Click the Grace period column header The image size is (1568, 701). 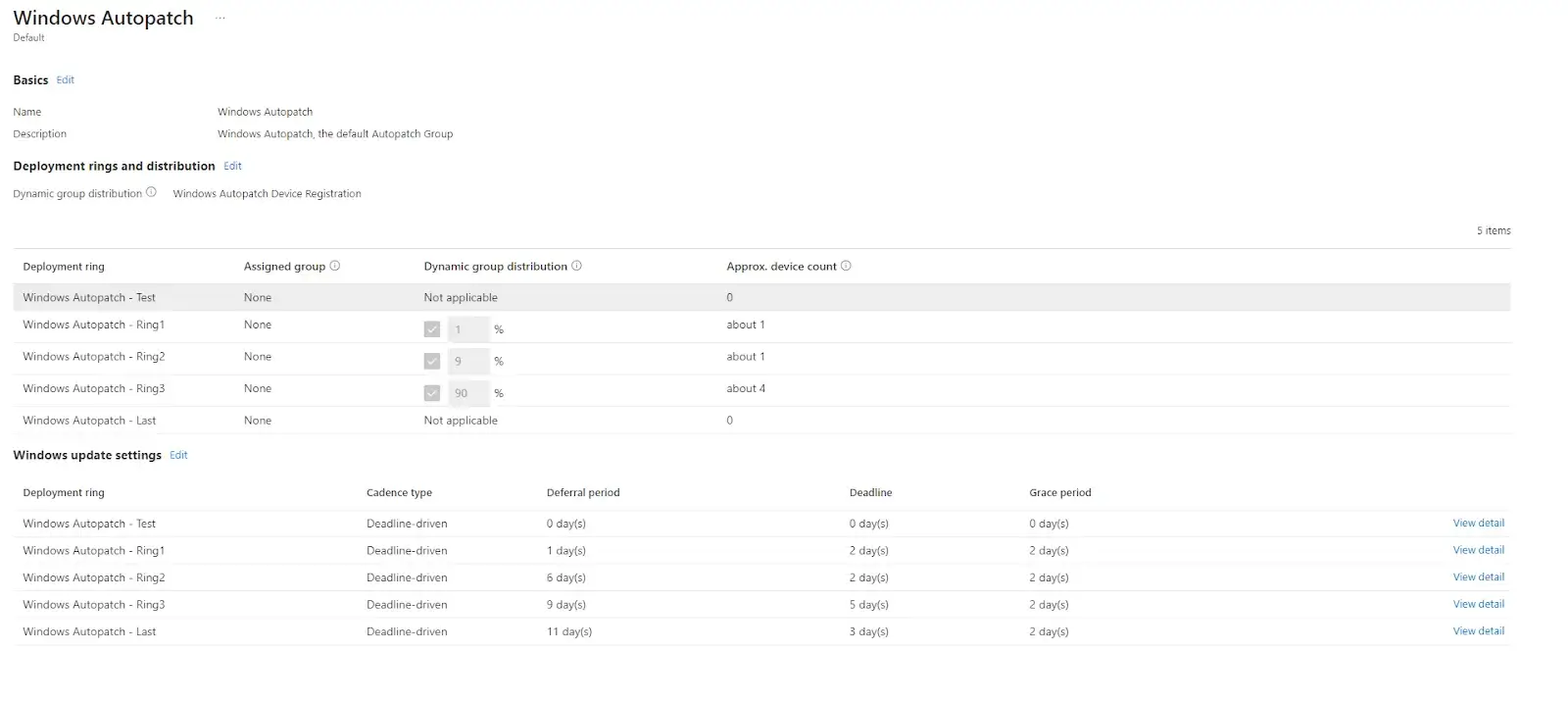[1059, 493]
